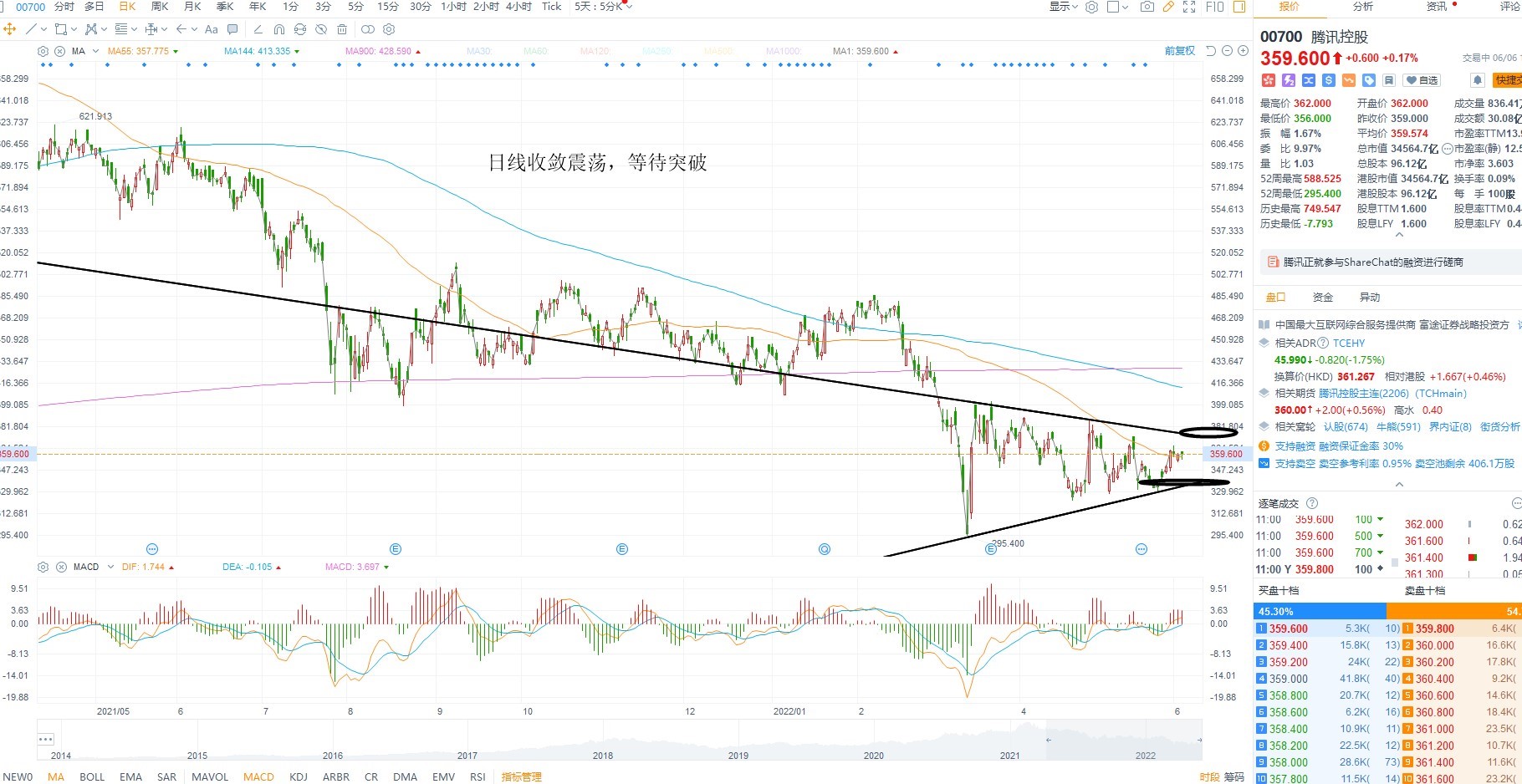Open MA indicator settings gear
This screenshot has width=1522, height=784.
point(43,51)
